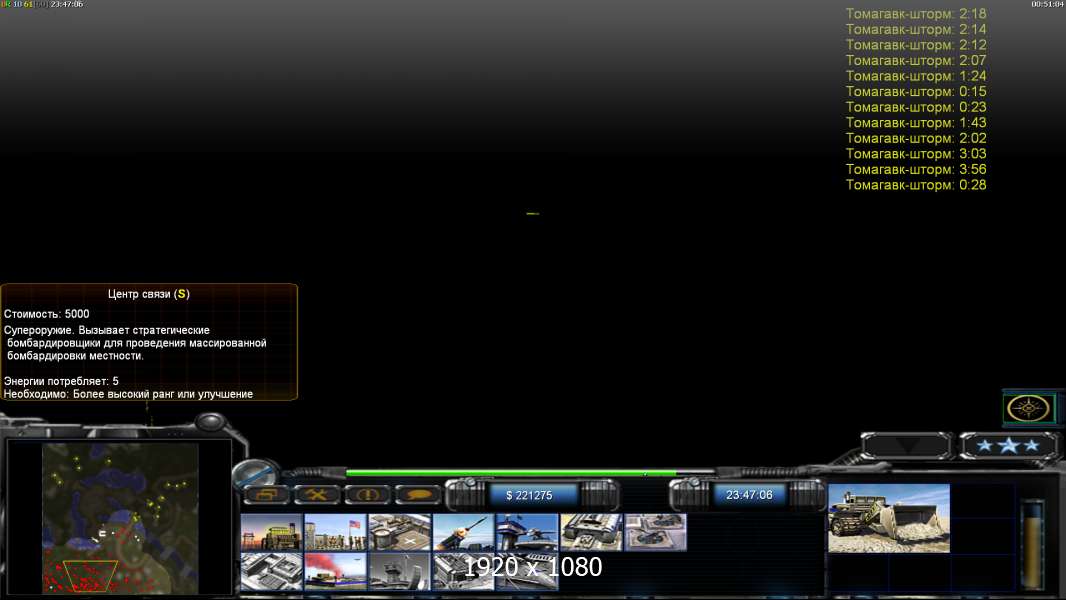Viewport: 1066px width, 600px height.
Task: Pick the grayed radar dish building icon
Action: 399,572
